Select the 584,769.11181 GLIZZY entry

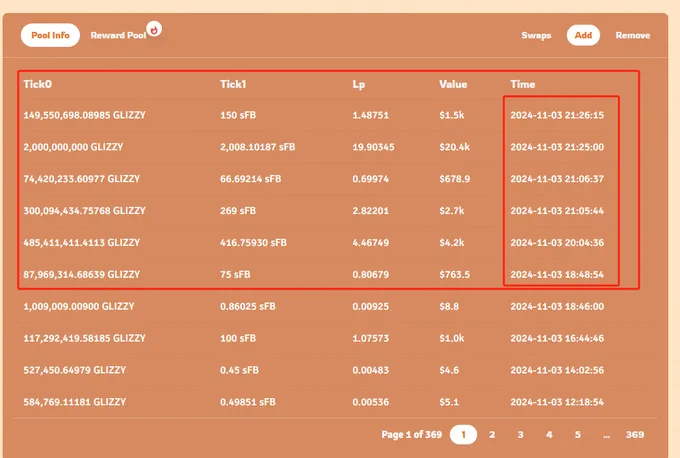click(x=75, y=402)
